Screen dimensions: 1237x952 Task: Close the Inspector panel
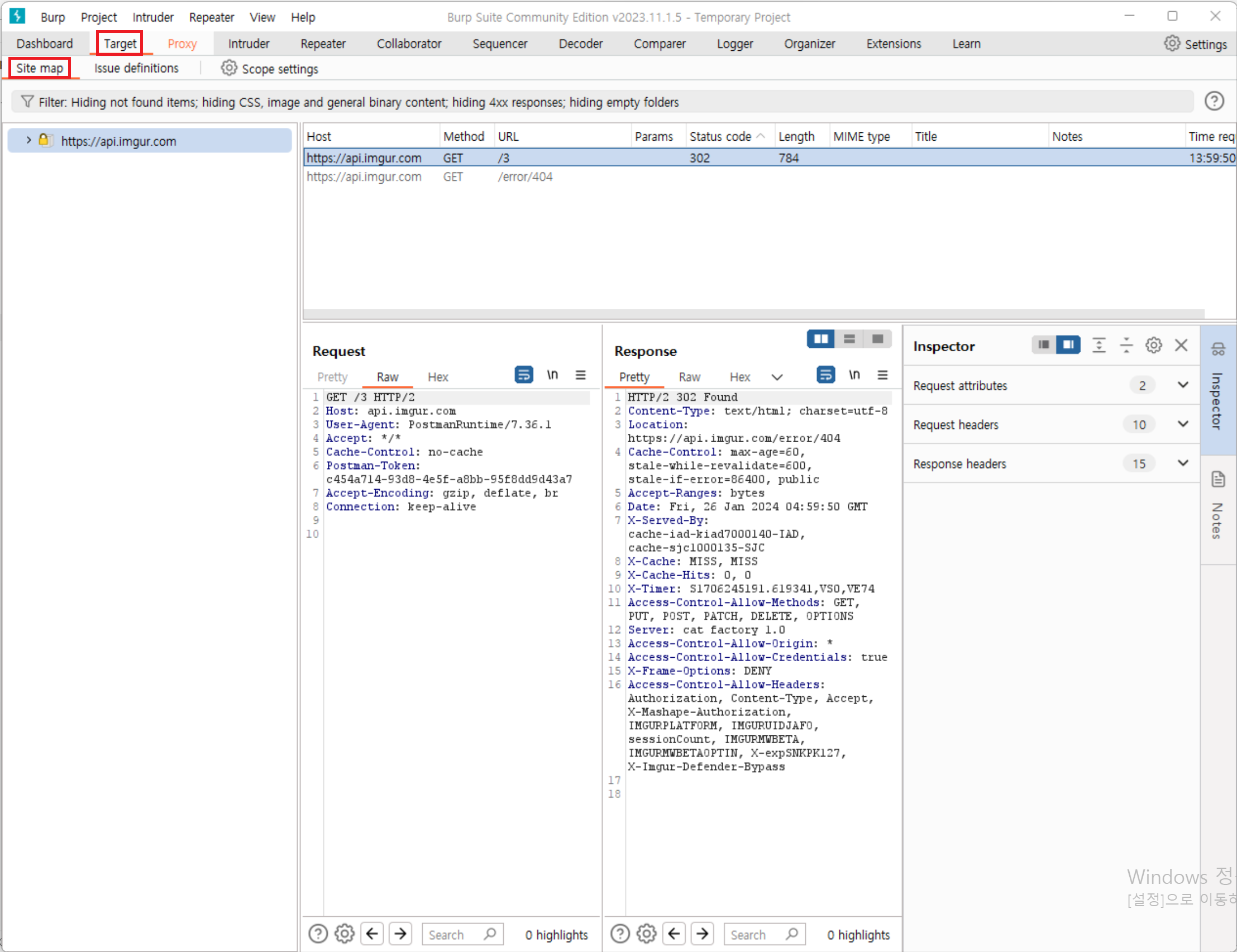point(1181,346)
